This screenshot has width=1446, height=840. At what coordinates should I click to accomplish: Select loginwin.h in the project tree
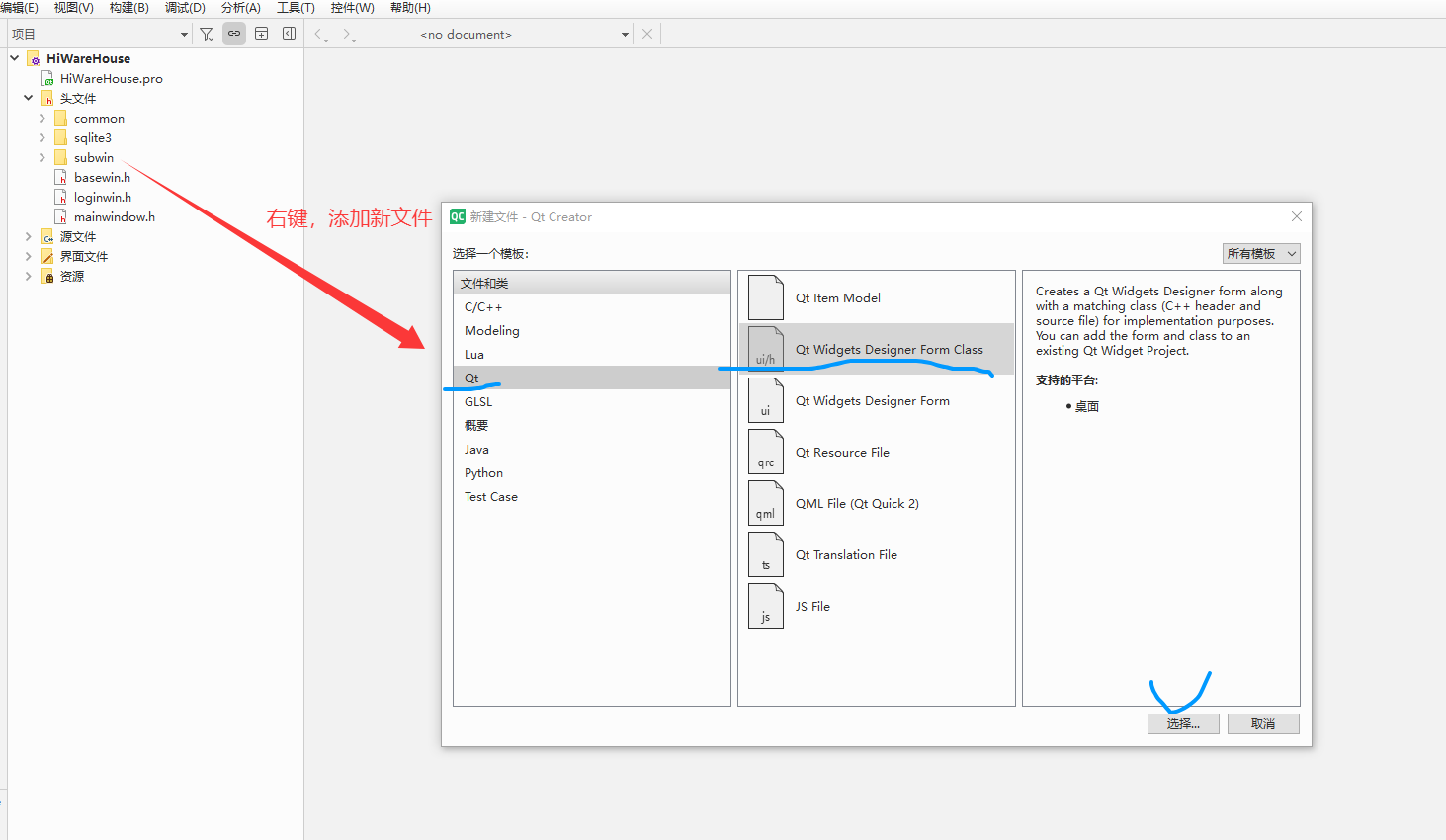[x=102, y=197]
